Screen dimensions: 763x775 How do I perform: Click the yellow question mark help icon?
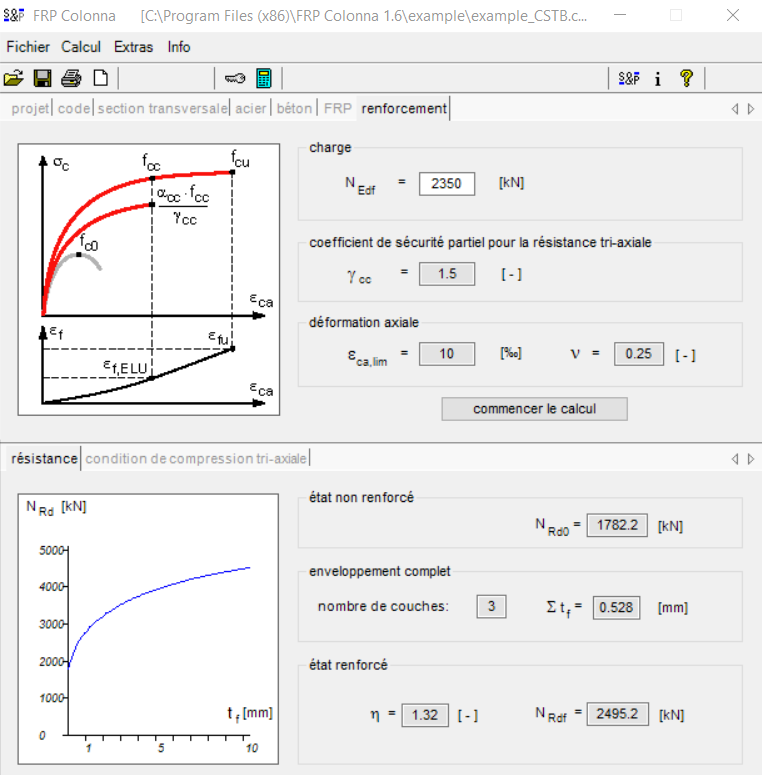coord(686,79)
